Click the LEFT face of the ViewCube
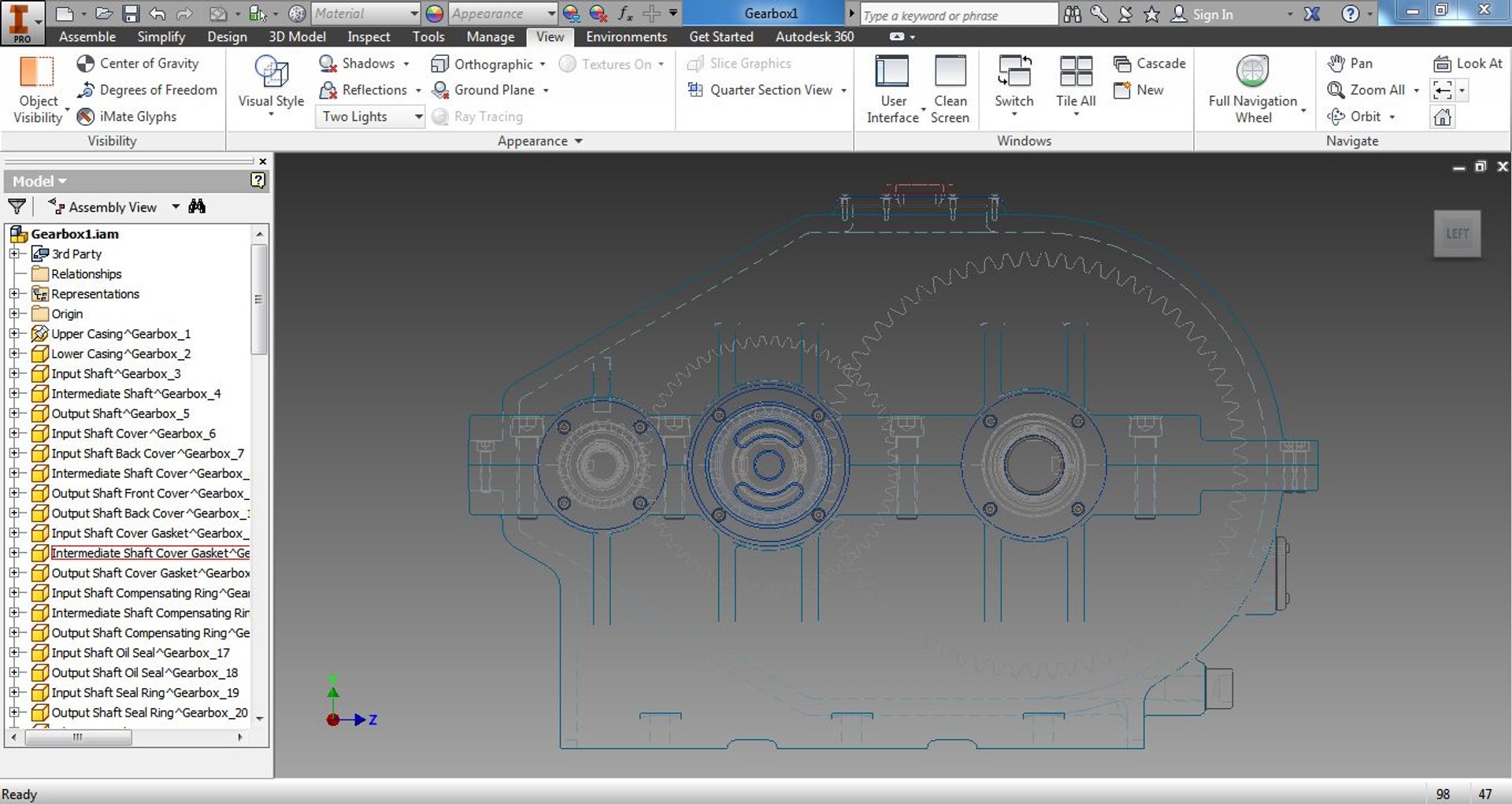1512x804 pixels. point(1457,234)
